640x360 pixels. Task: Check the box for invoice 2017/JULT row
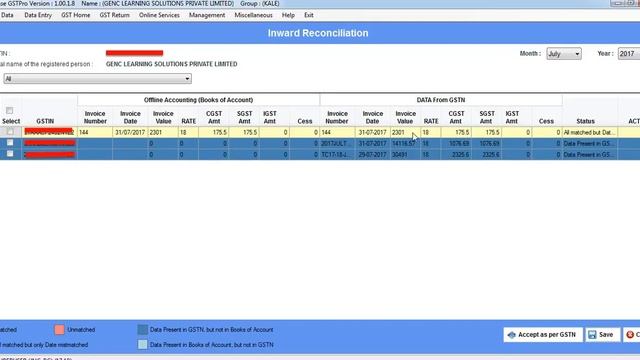coord(10,143)
